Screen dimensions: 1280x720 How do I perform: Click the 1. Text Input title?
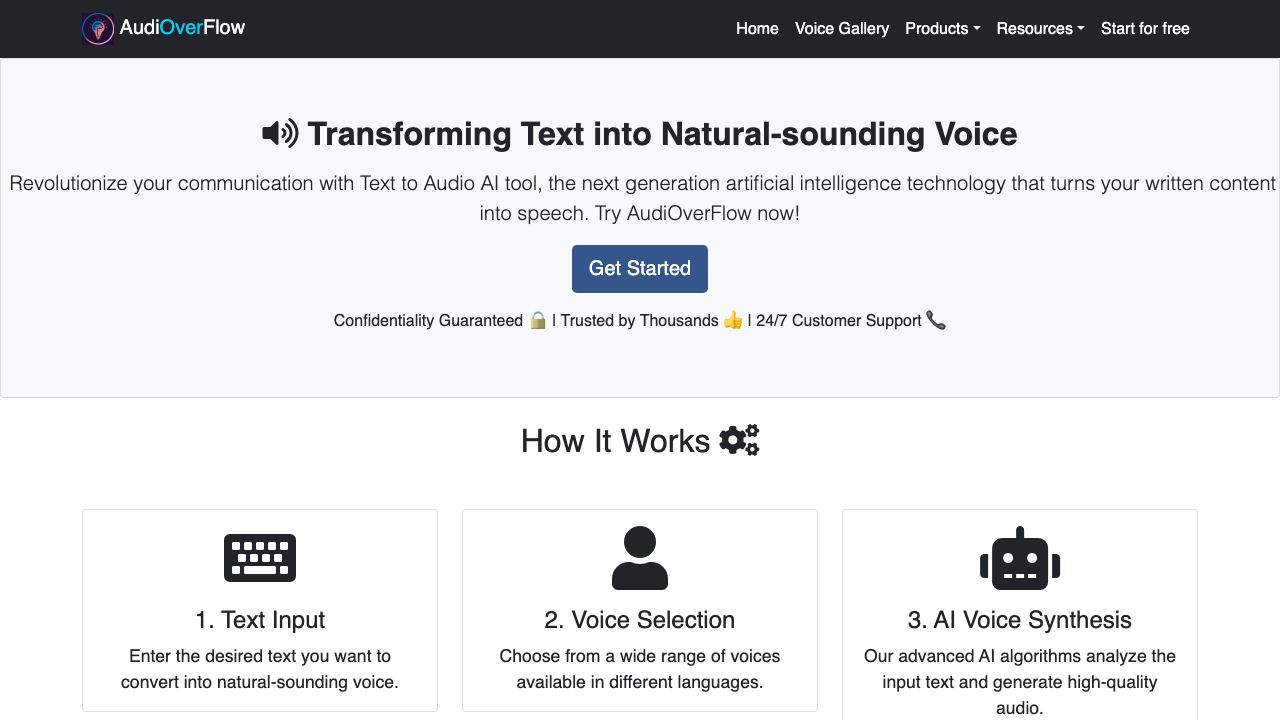[x=260, y=620]
